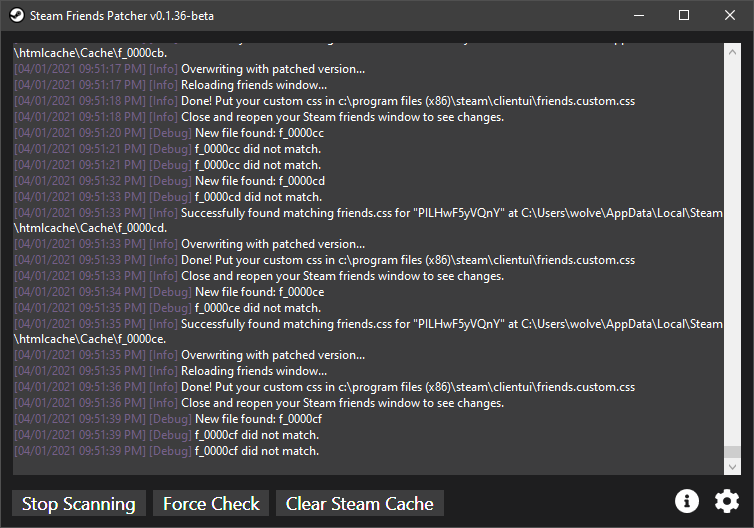Click the Steam logo in title bar
The width and height of the screenshot is (754, 528).
point(17,15)
